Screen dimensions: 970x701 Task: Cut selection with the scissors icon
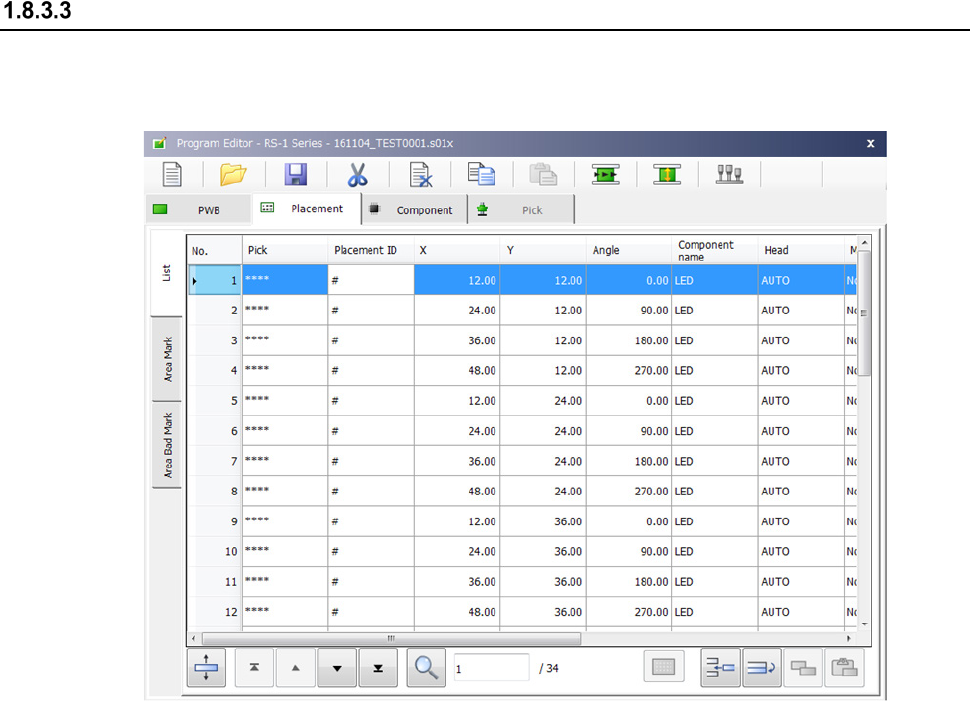(x=357, y=175)
